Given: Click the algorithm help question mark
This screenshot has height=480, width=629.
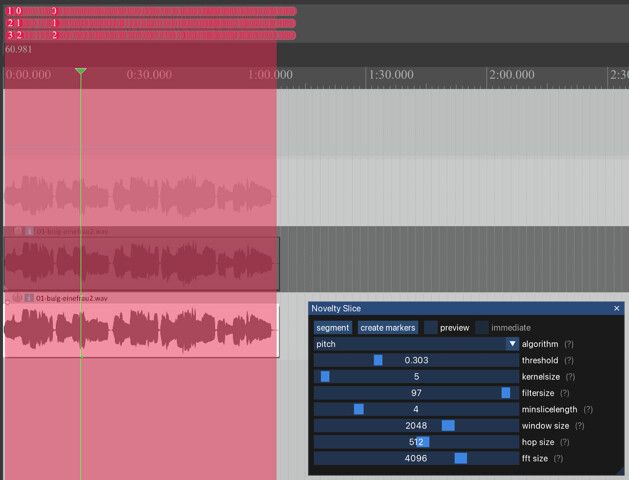Looking at the screenshot, I should coord(569,344).
